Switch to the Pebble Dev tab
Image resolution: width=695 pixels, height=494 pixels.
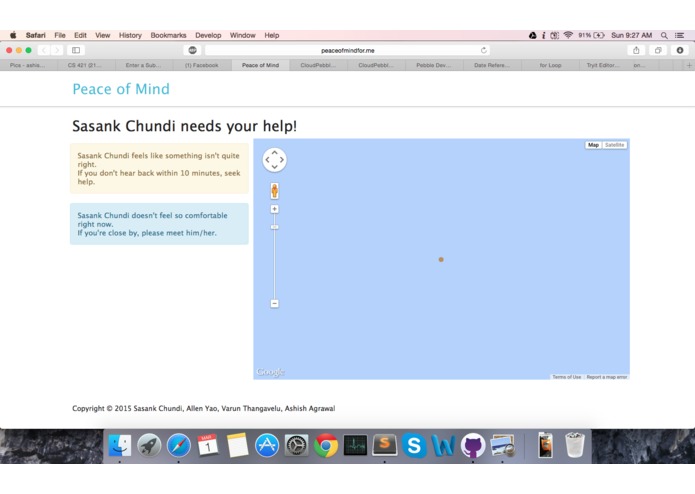coord(433,65)
